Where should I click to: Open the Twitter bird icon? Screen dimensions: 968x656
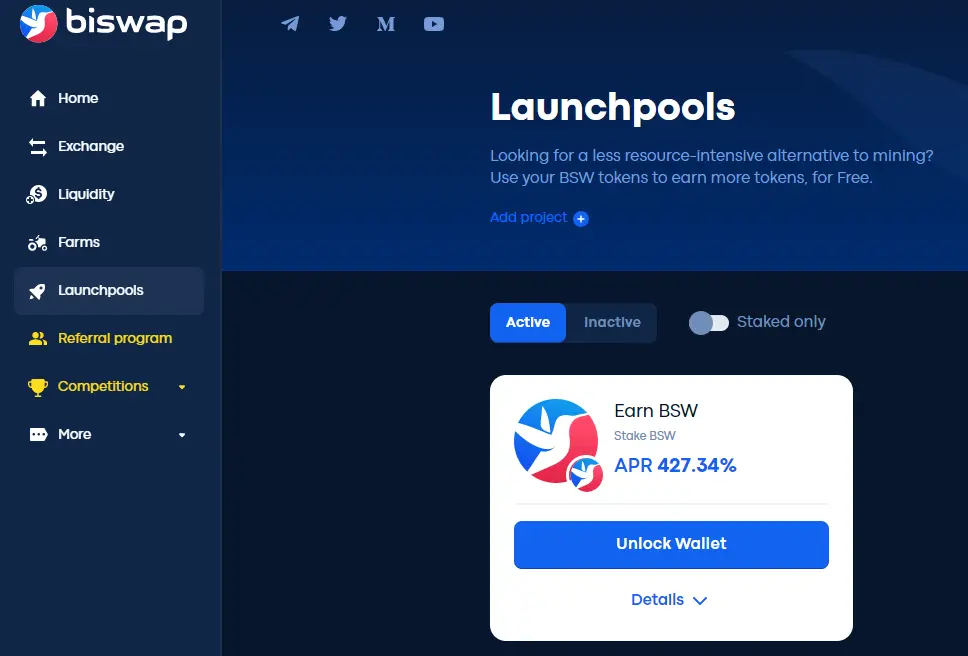pyautogui.click(x=338, y=23)
